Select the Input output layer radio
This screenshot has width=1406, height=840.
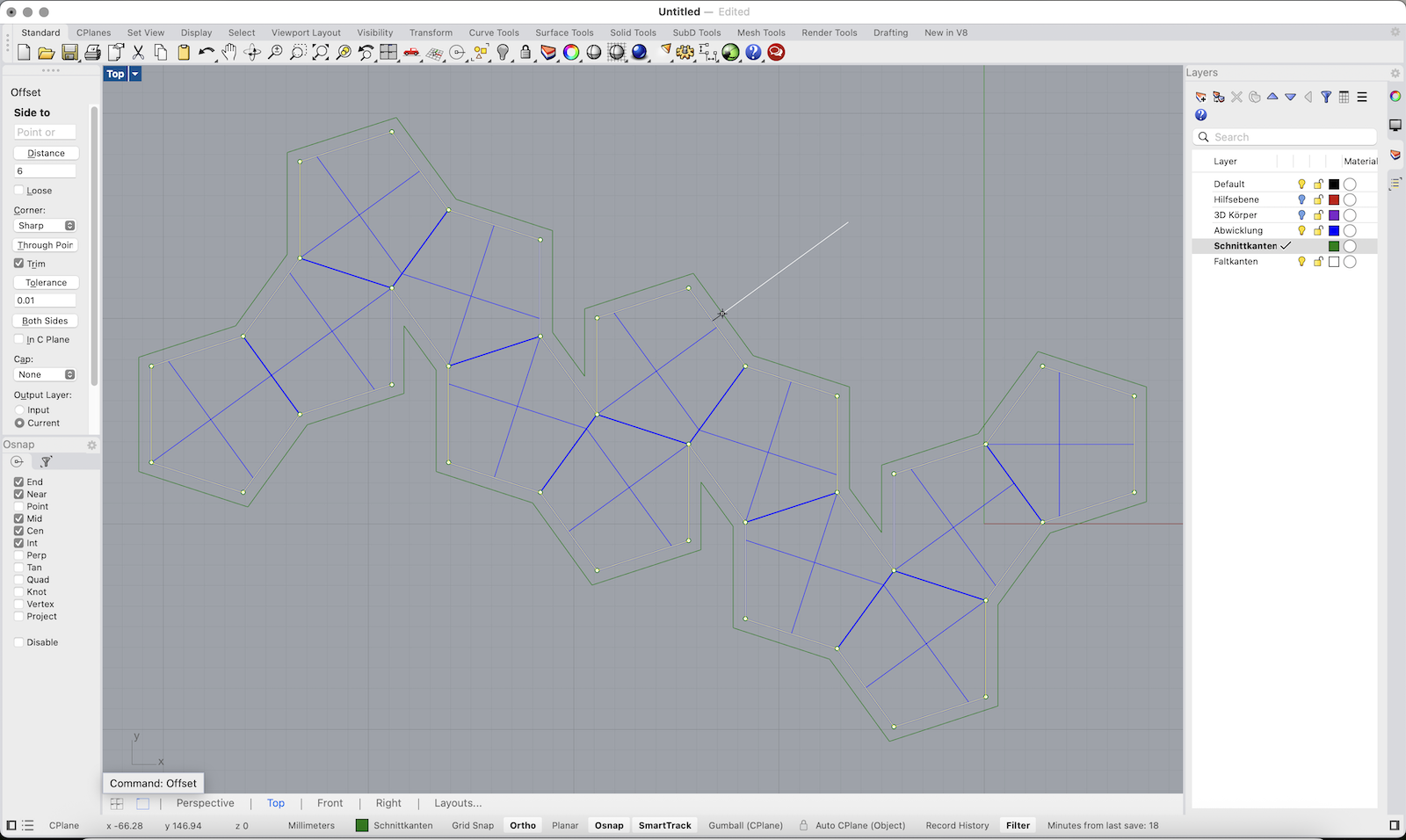point(19,410)
